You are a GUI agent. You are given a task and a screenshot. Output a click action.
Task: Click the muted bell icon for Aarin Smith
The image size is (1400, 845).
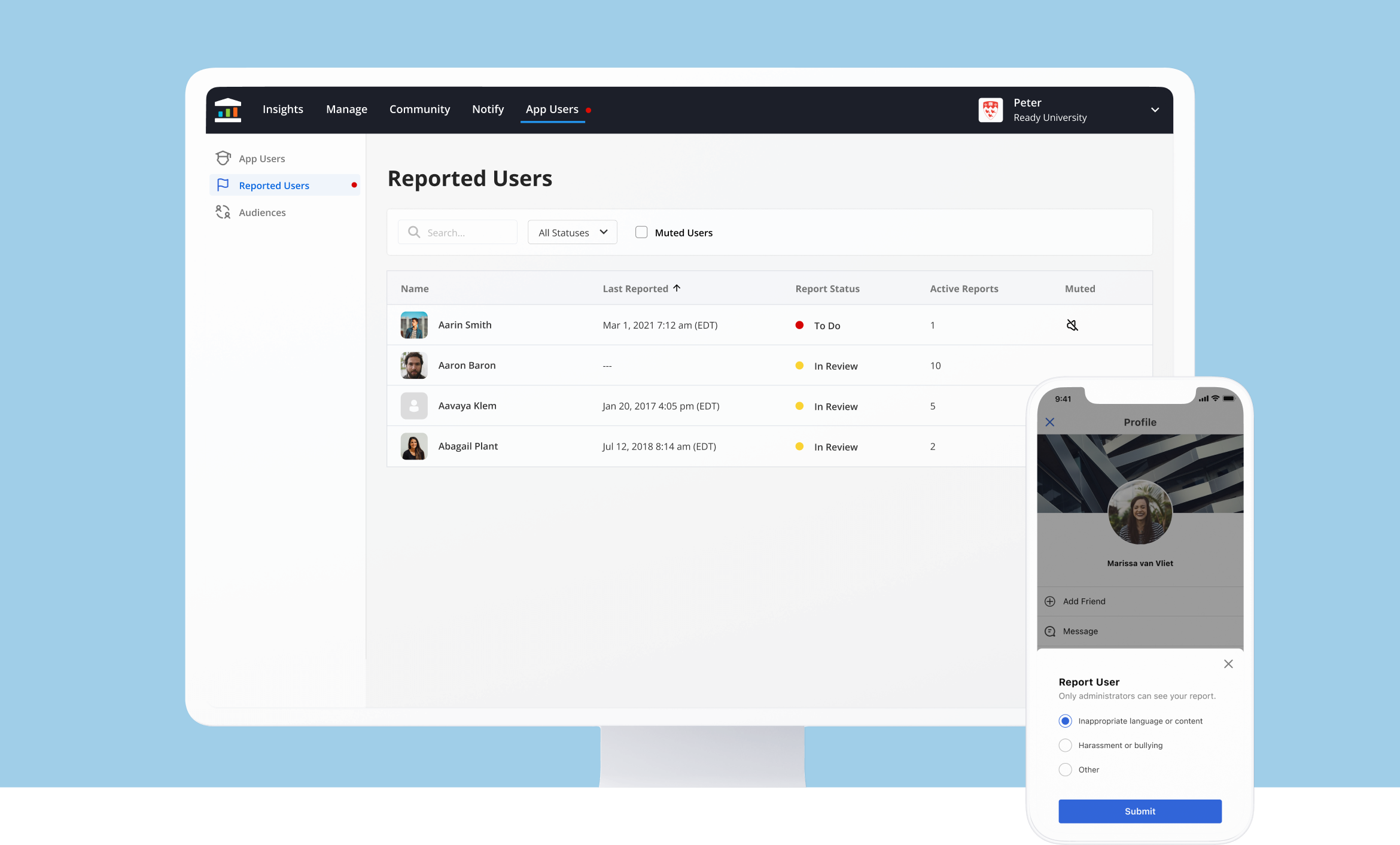pyautogui.click(x=1072, y=325)
